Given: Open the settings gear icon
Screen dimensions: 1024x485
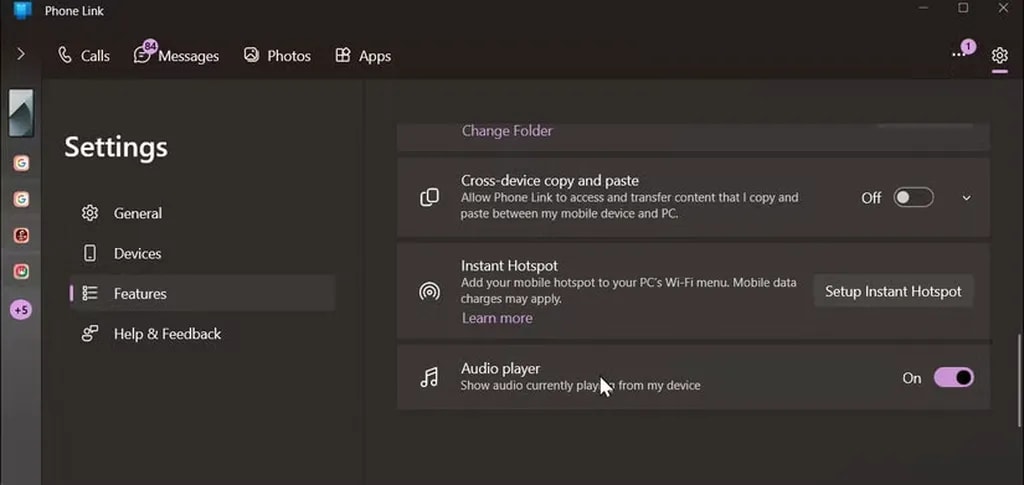Looking at the screenshot, I should [999, 55].
